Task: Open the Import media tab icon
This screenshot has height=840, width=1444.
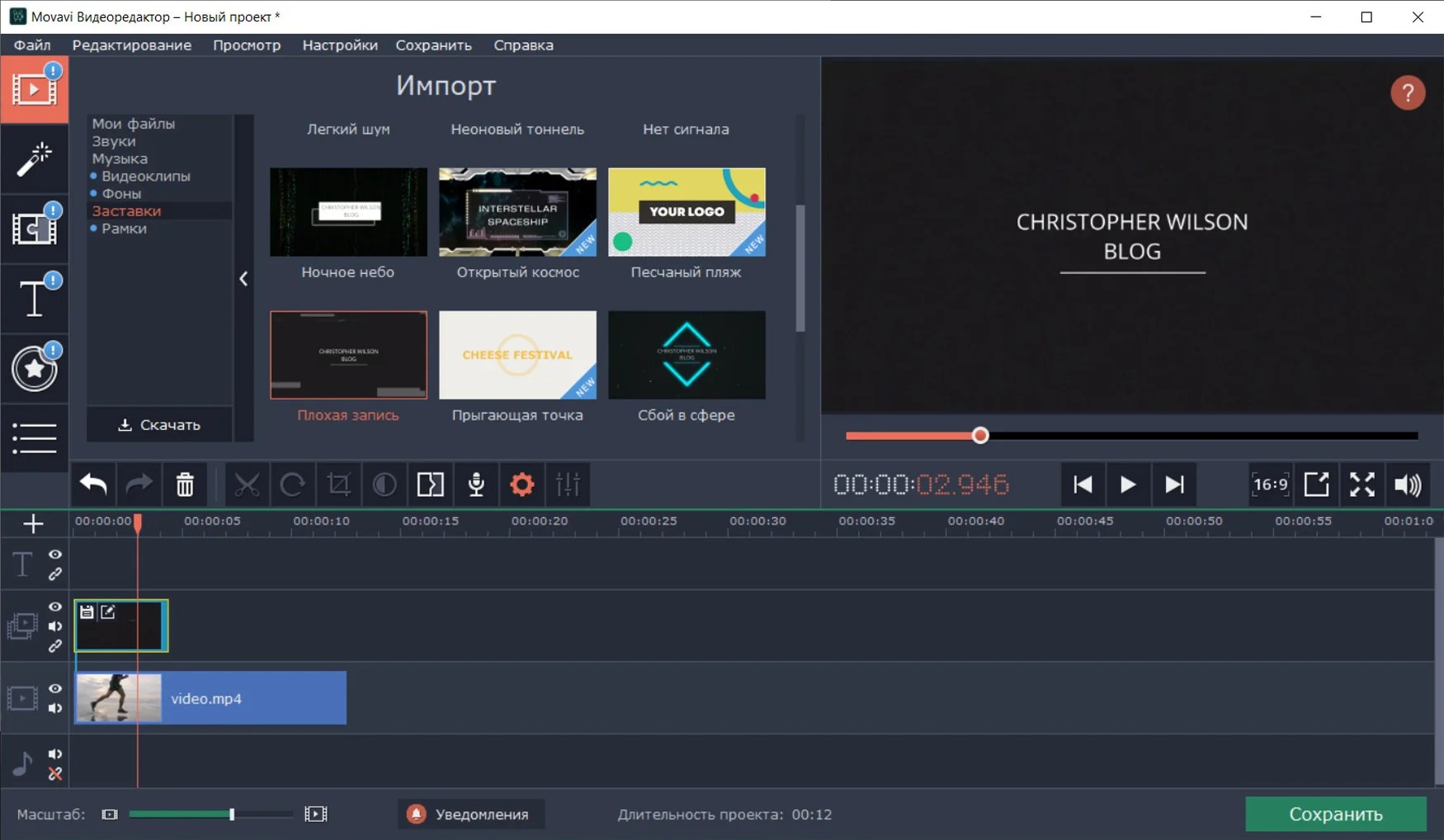Action: coord(34,89)
